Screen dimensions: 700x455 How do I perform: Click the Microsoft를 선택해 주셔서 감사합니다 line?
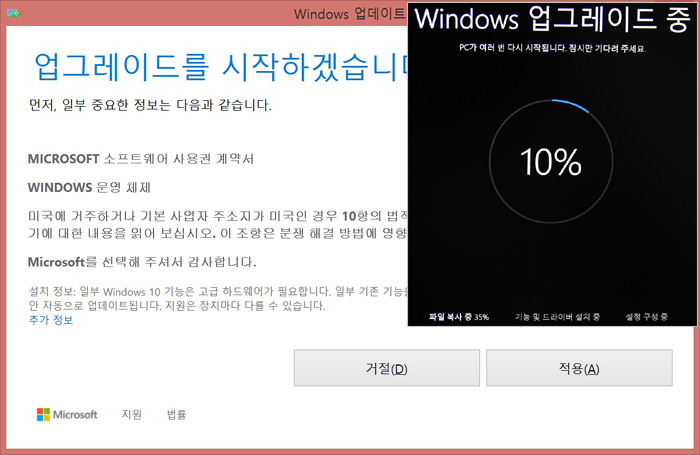pos(142,262)
